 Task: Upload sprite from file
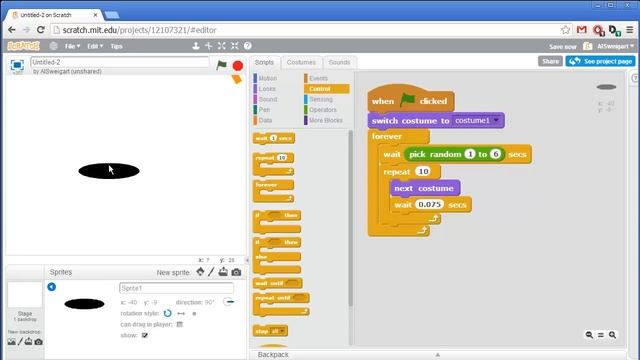(x=223, y=272)
